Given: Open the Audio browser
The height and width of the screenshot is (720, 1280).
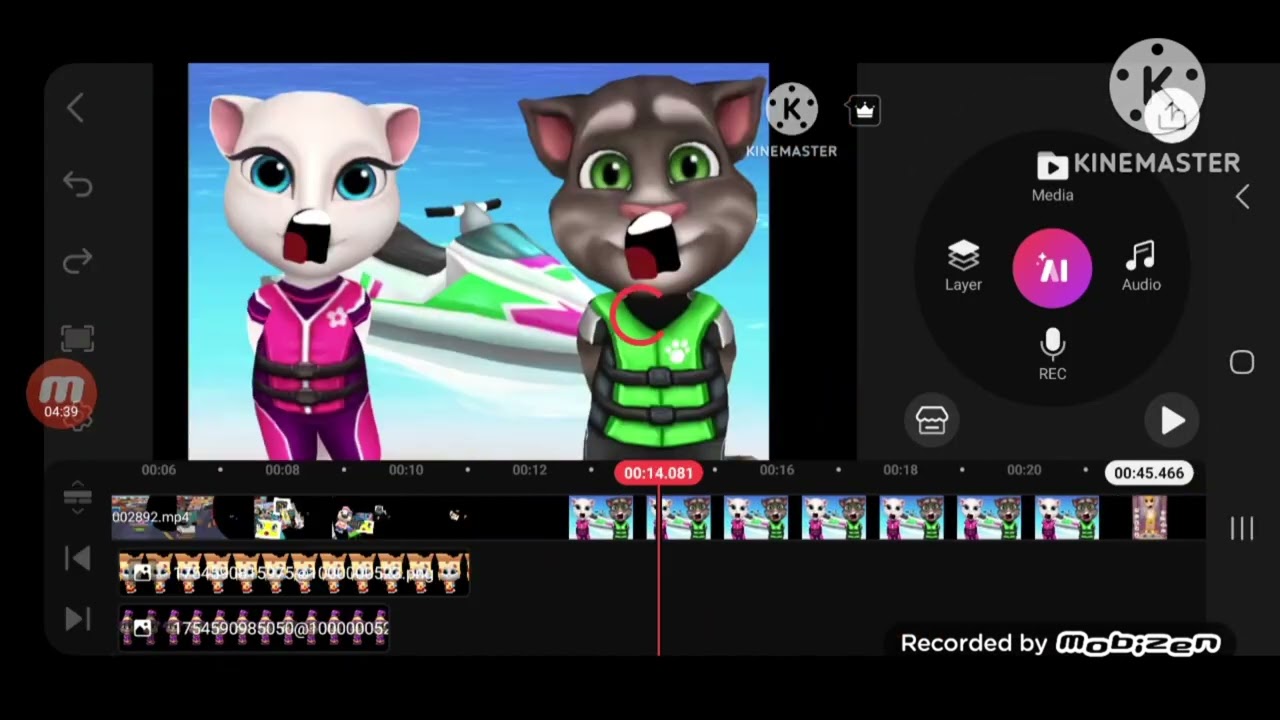Looking at the screenshot, I should [x=1141, y=266].
